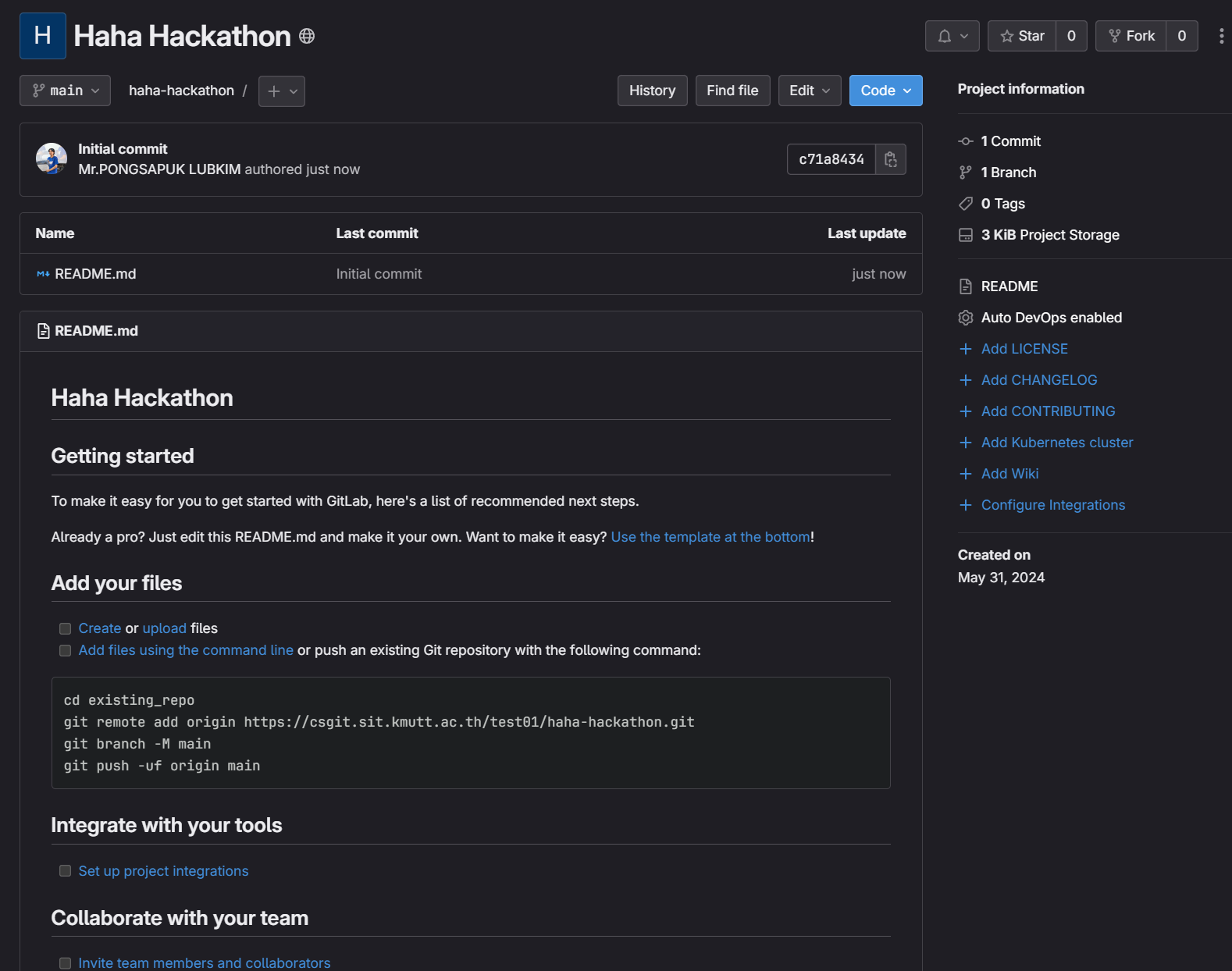Click the star count 0
This screenshot has height=971, width=1232.
tap(1071, 36)
